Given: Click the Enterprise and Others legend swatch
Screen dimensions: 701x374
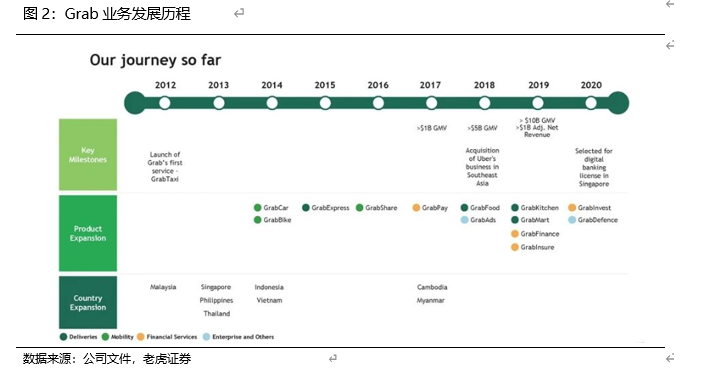Looking at the screenshot, I should [x=206, y=337].
